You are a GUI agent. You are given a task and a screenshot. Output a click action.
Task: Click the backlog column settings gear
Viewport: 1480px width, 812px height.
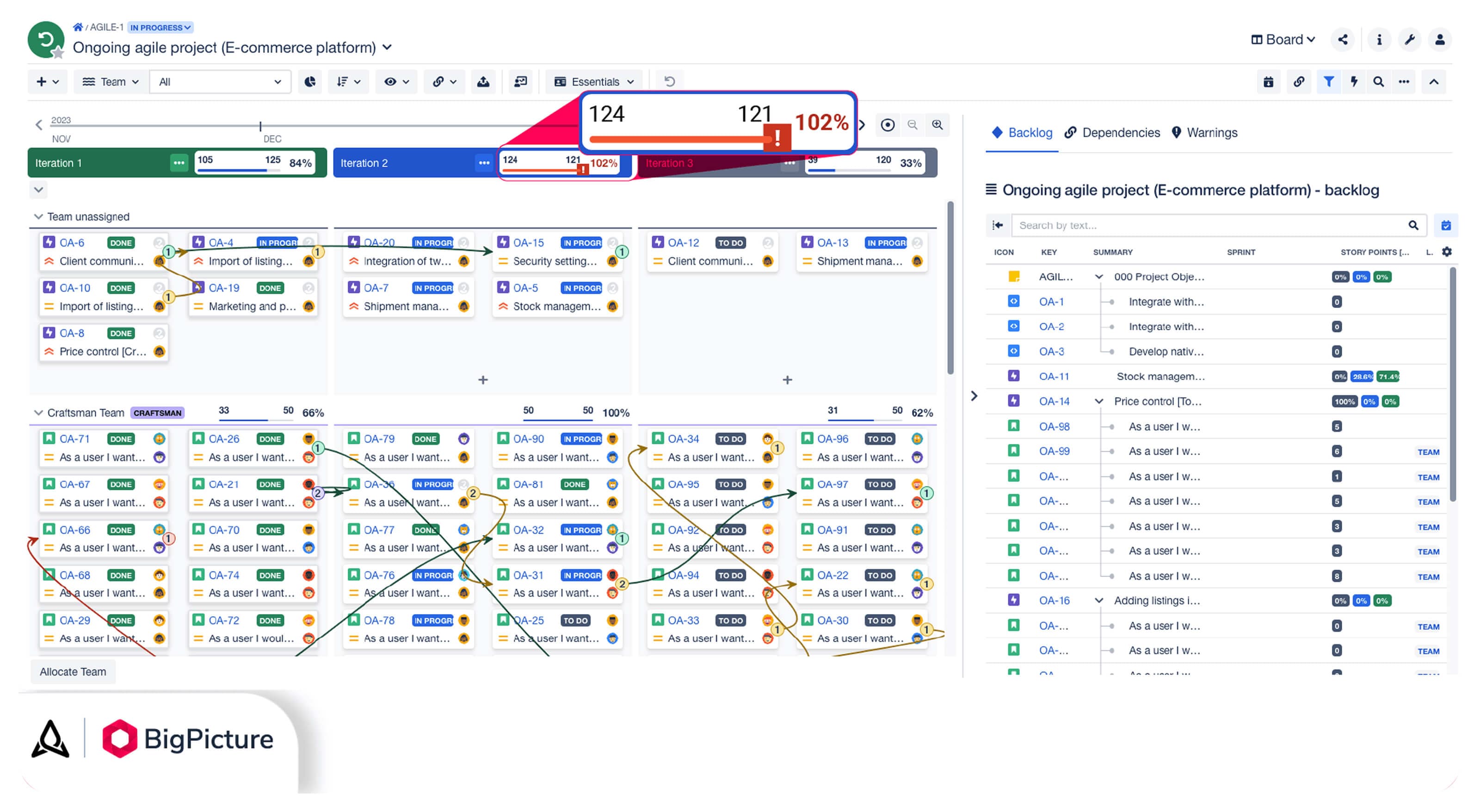point(1447,252)
